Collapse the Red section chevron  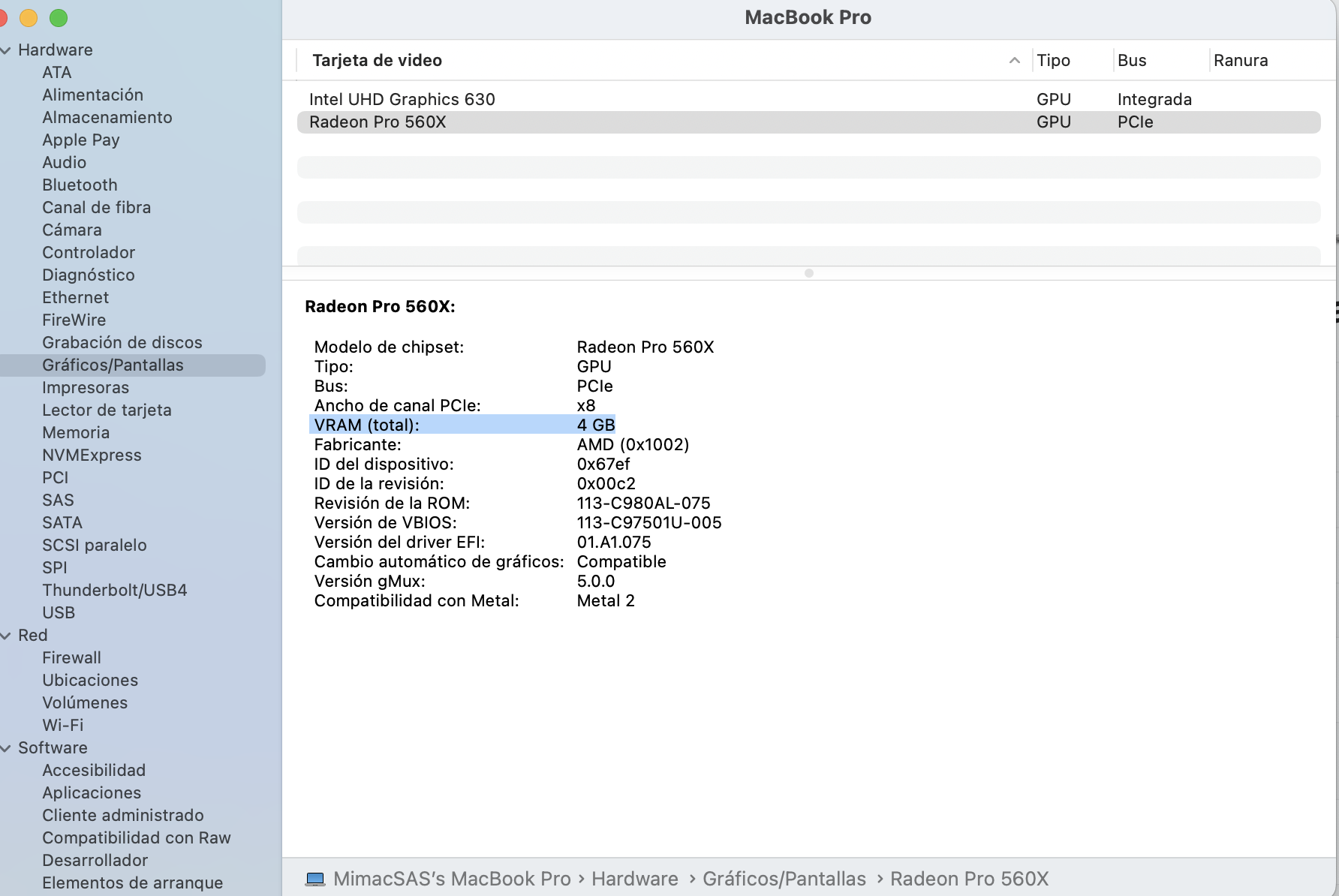click(x=6, y=636)
